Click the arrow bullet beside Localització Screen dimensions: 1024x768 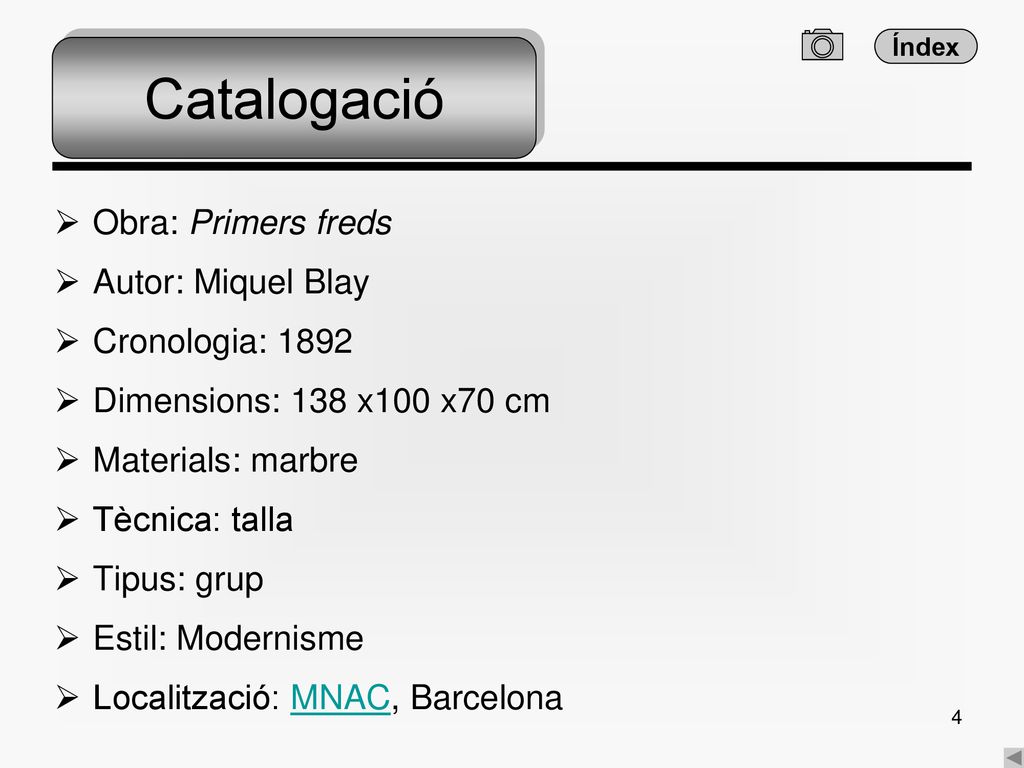click(67, 698)
